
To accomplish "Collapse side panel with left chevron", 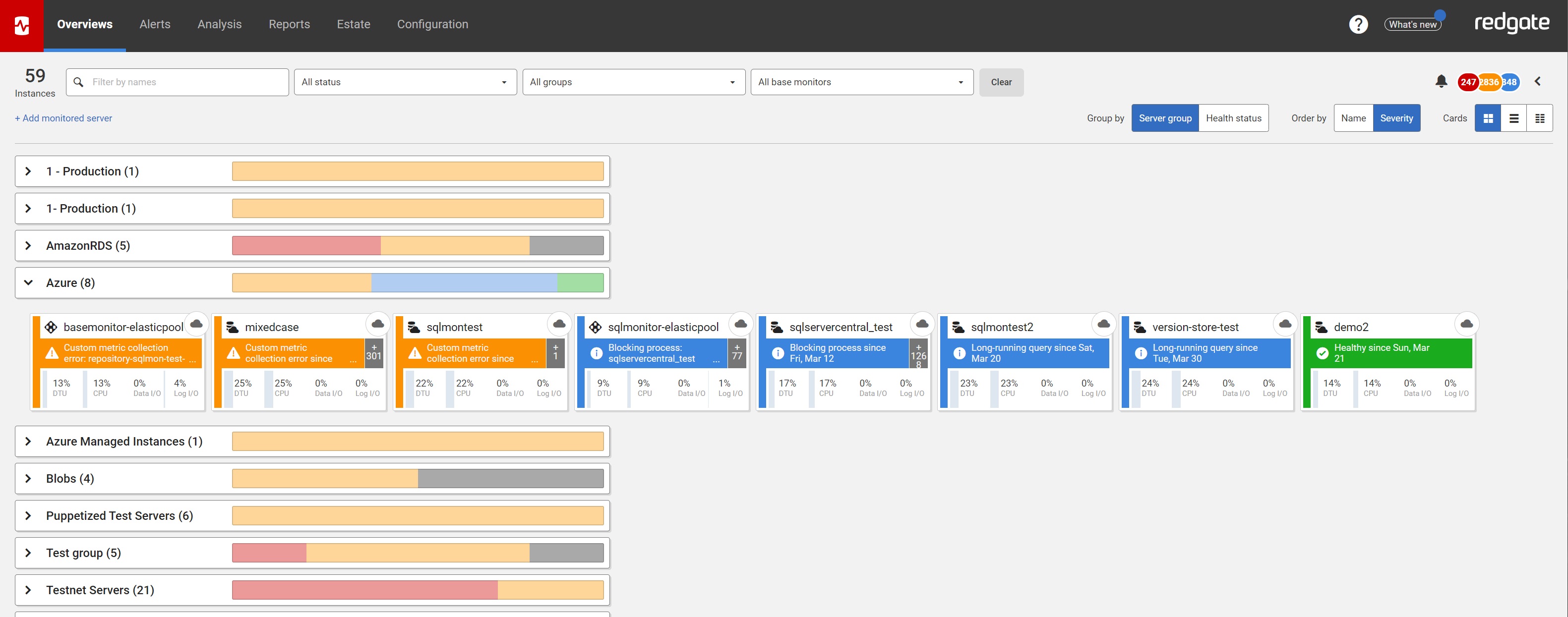I will [1538, 82].
